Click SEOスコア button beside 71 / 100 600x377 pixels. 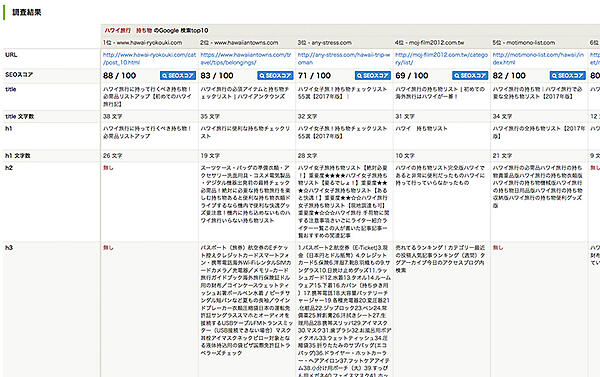[373, 75]
